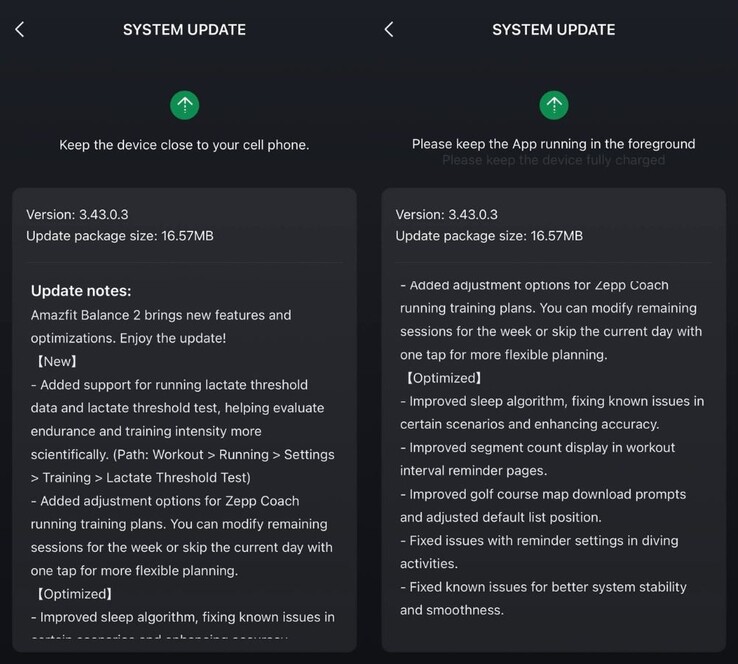The height and width of the screenshot is (664, 738).
Task: Tap green update arrow above 'Keep the device close'
Action: [184, 103]
